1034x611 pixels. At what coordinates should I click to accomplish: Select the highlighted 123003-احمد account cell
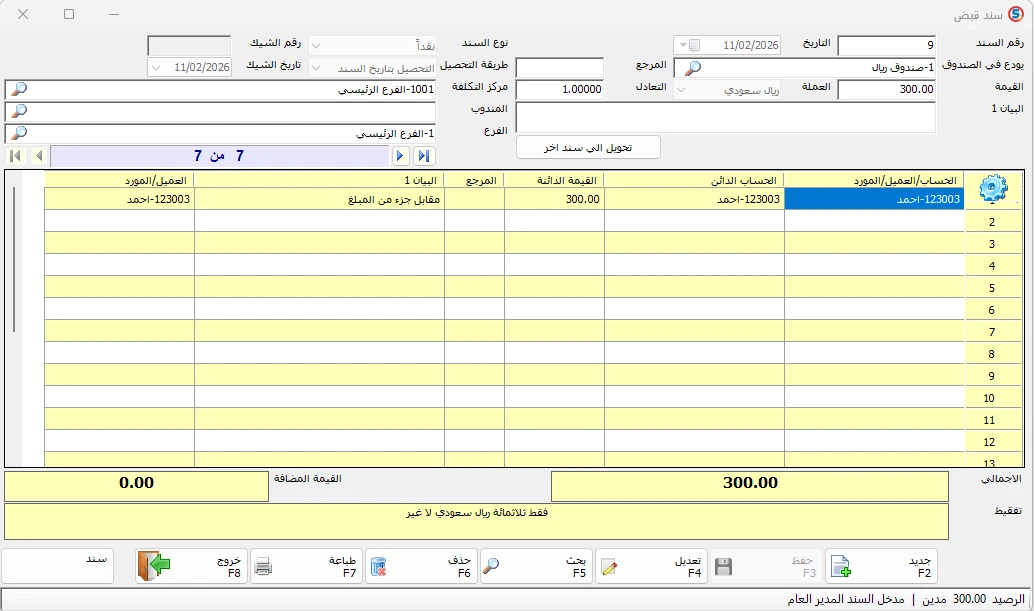tap(874, 199)
